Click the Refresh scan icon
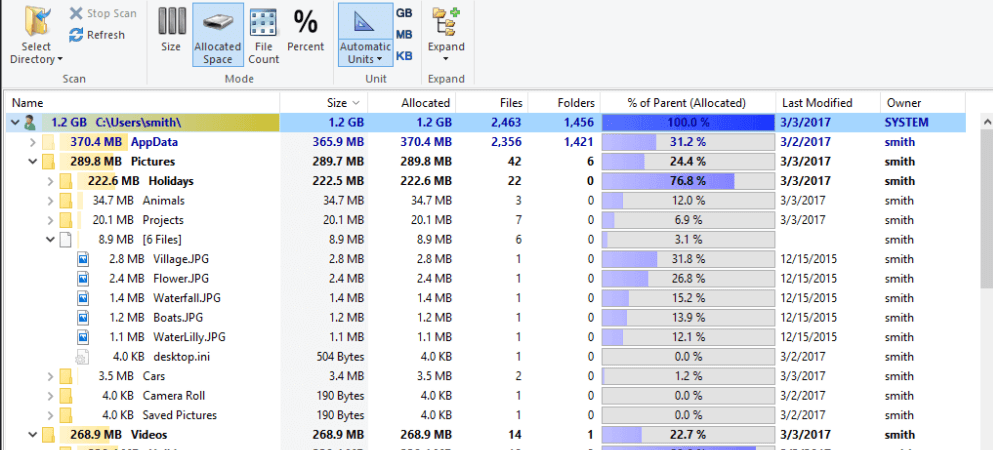 pyautogui.click(x=76, y=35)
